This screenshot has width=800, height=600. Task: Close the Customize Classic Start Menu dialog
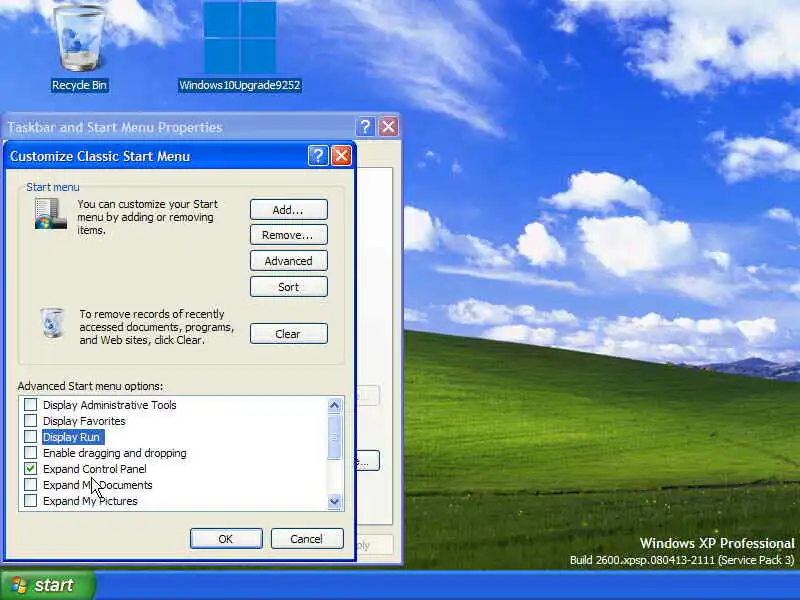coord(341,156)
